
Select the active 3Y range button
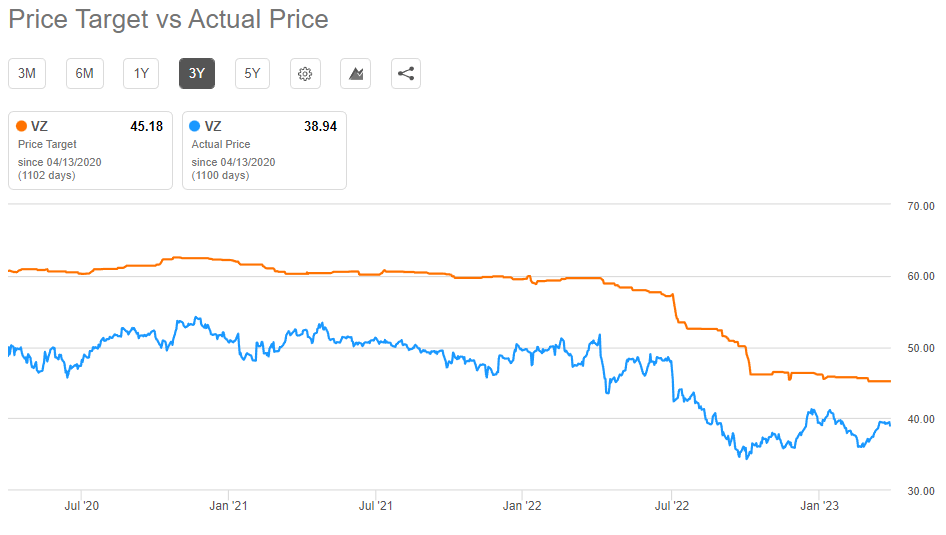197,73
